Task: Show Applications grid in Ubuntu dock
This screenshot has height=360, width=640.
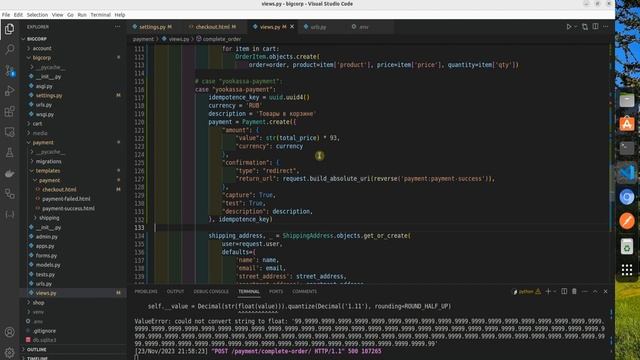Action: point(627,269)
